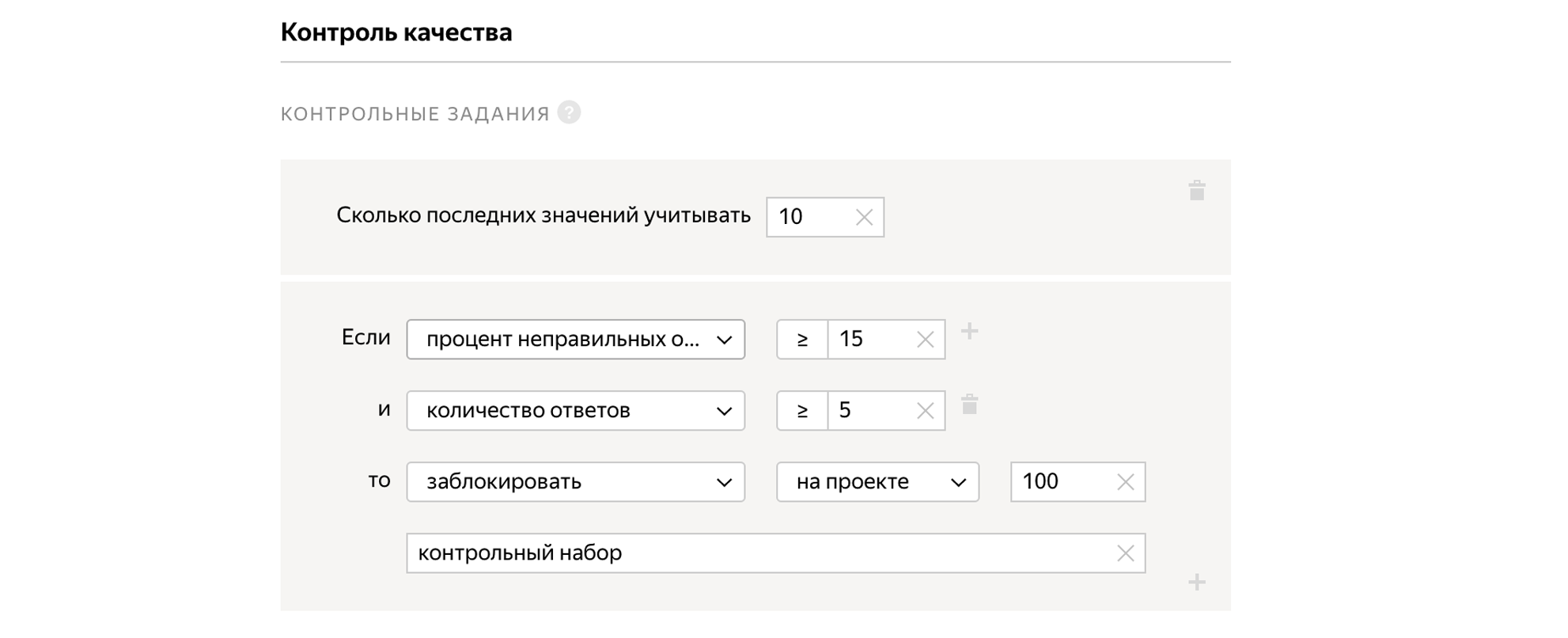
Task: Clear the 'контрольный набор' text
Action: 1125,553
